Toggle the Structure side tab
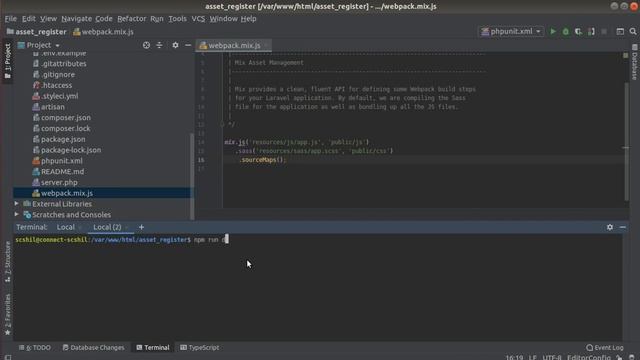 click(7, 262)
